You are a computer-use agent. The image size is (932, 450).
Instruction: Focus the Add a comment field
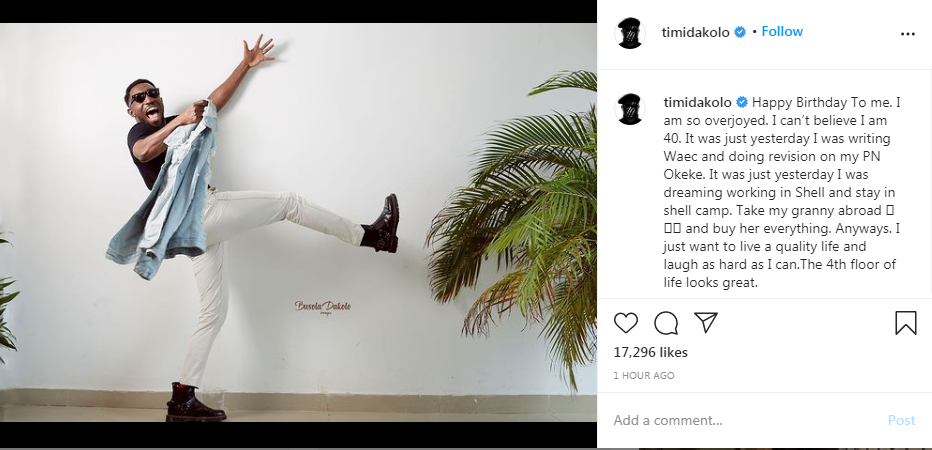pos(743,420)
